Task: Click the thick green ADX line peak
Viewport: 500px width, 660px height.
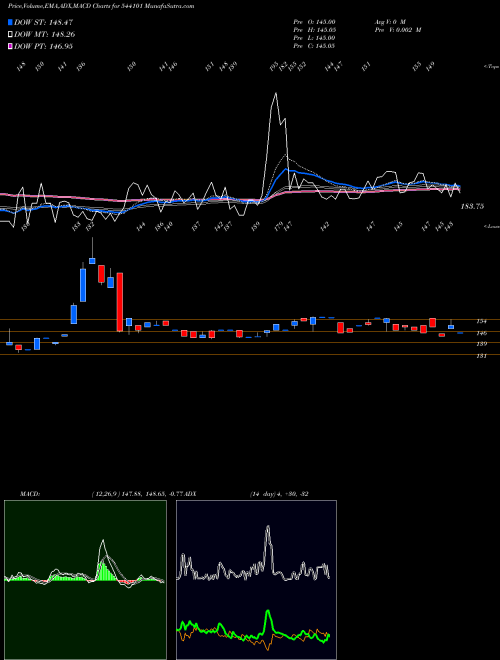Action: (x=268, y=612)
